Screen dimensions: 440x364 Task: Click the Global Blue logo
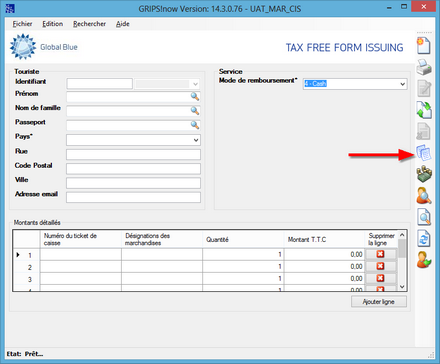[44, 47]
